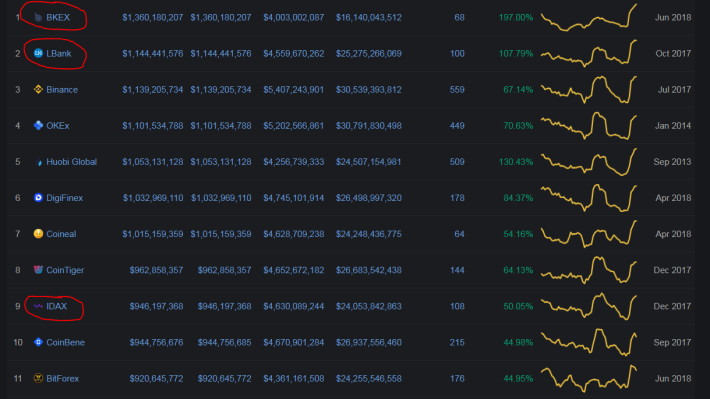This screenshot has width=710, height=399.
Task: View the DigiFinex volume sparkline chart
Action: (589, 198)
